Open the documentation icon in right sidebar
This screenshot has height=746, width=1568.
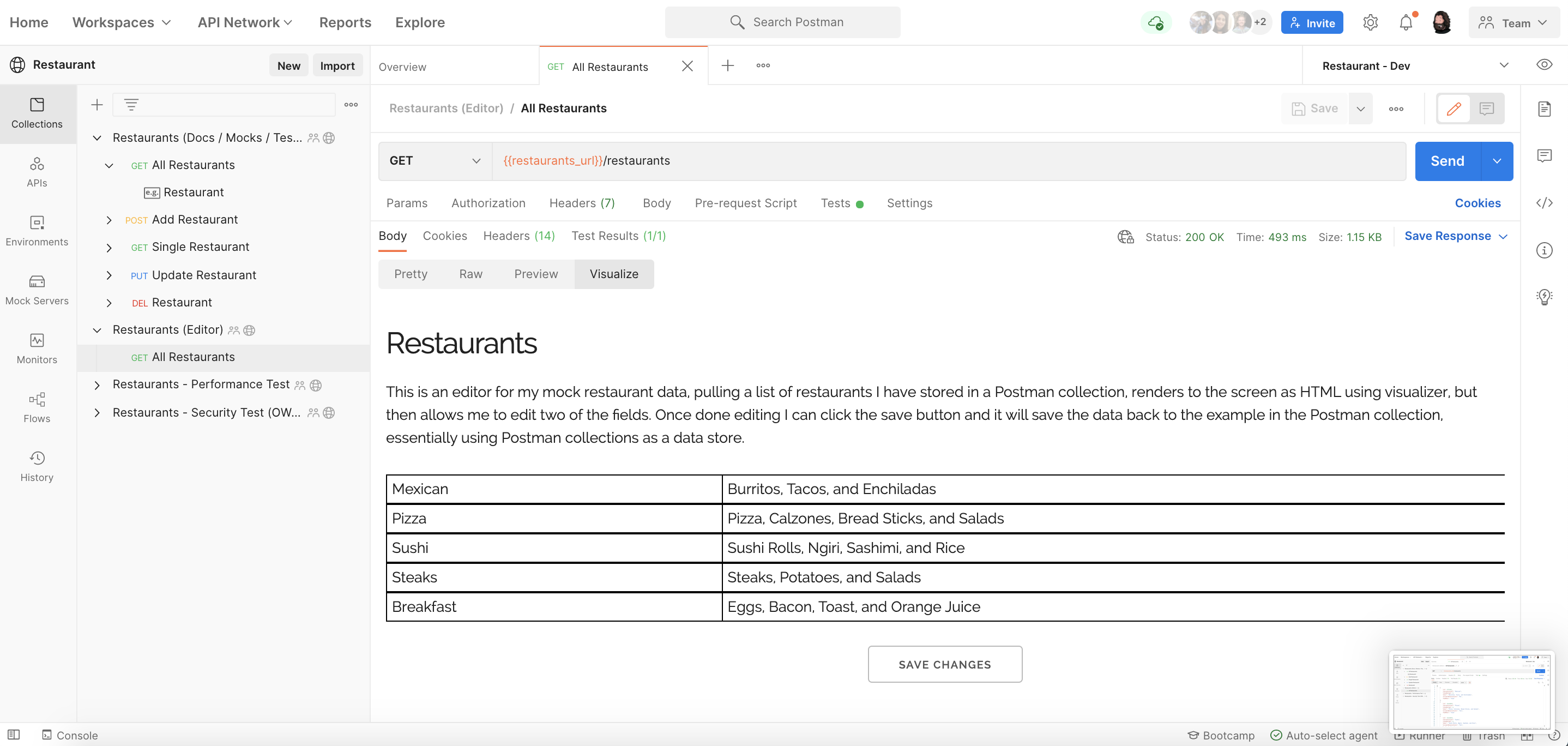(1543, 109)
